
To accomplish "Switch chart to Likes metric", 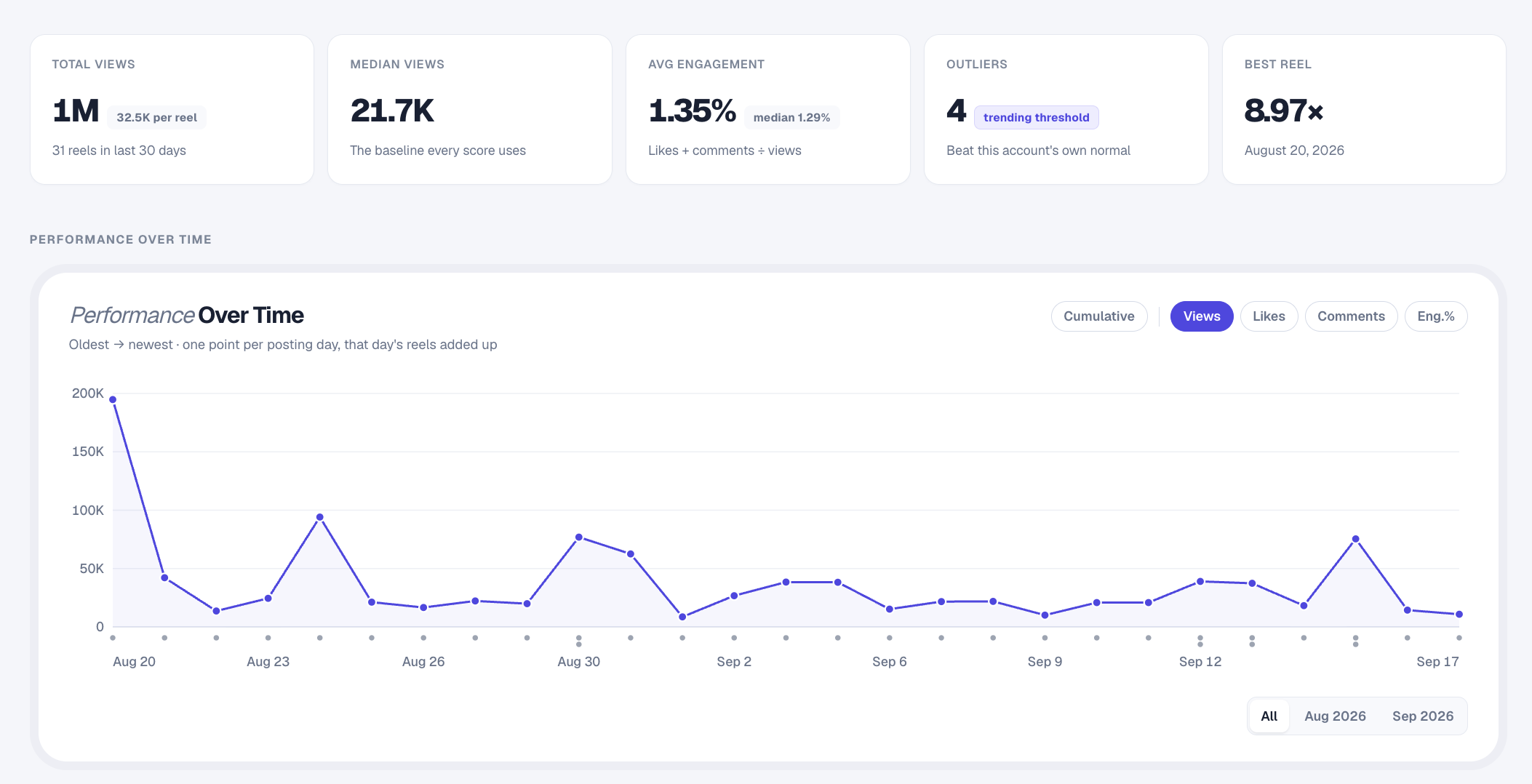I will click(1269, 316).
